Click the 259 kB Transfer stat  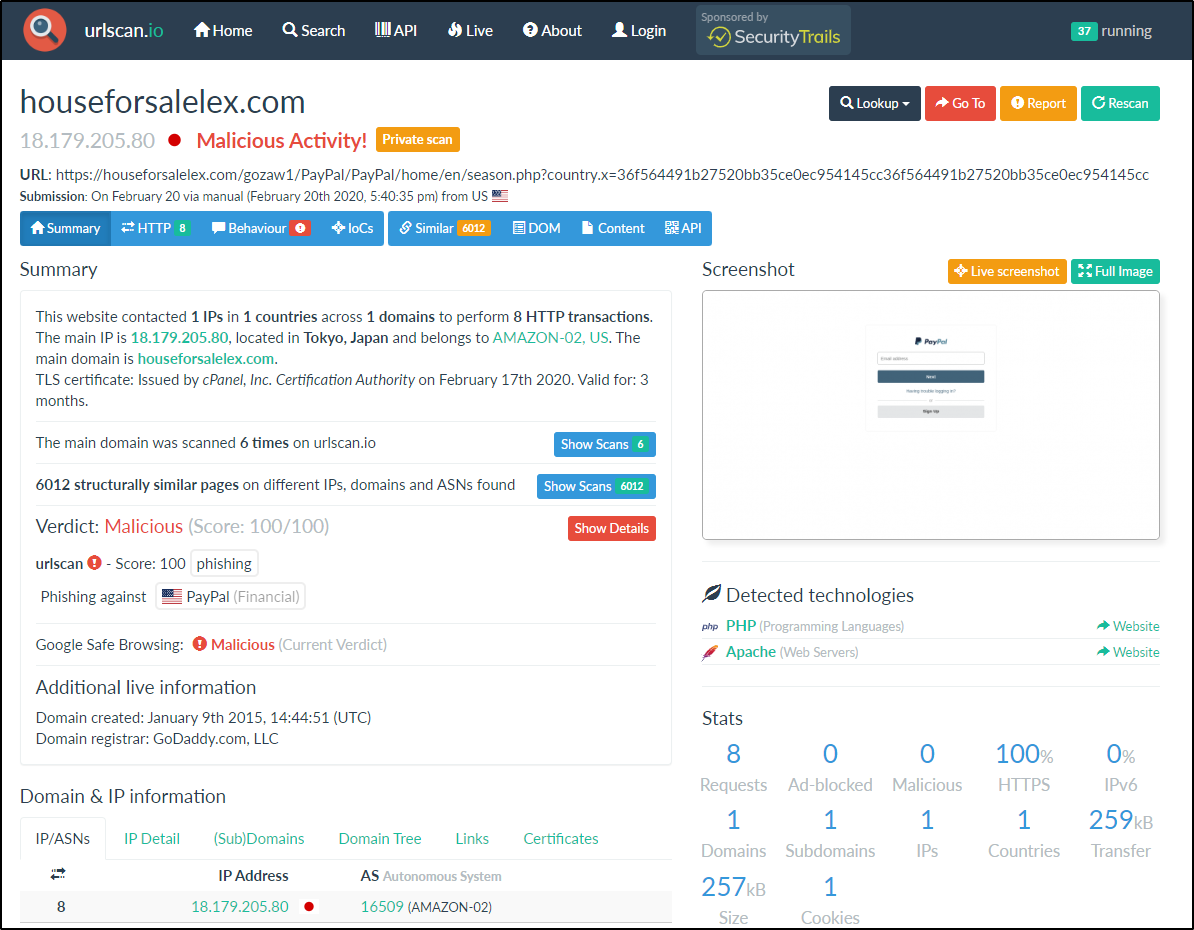pos(1120,833)
